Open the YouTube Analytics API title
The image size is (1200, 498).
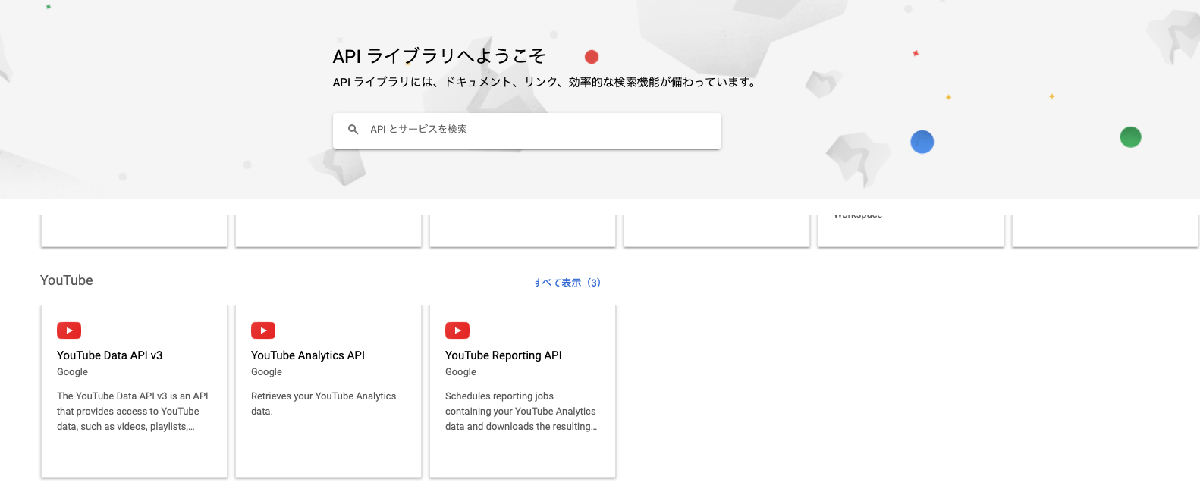coord(308,355)
